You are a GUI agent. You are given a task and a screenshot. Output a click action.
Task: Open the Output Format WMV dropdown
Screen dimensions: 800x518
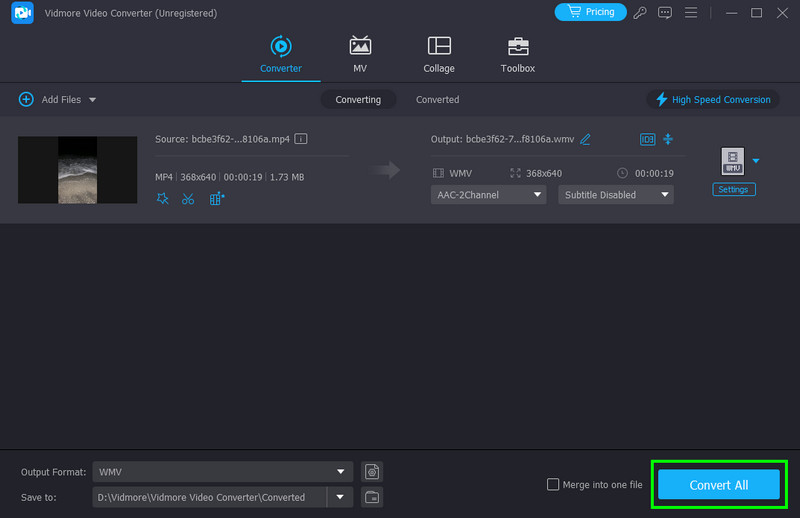(x=222, y=472)
